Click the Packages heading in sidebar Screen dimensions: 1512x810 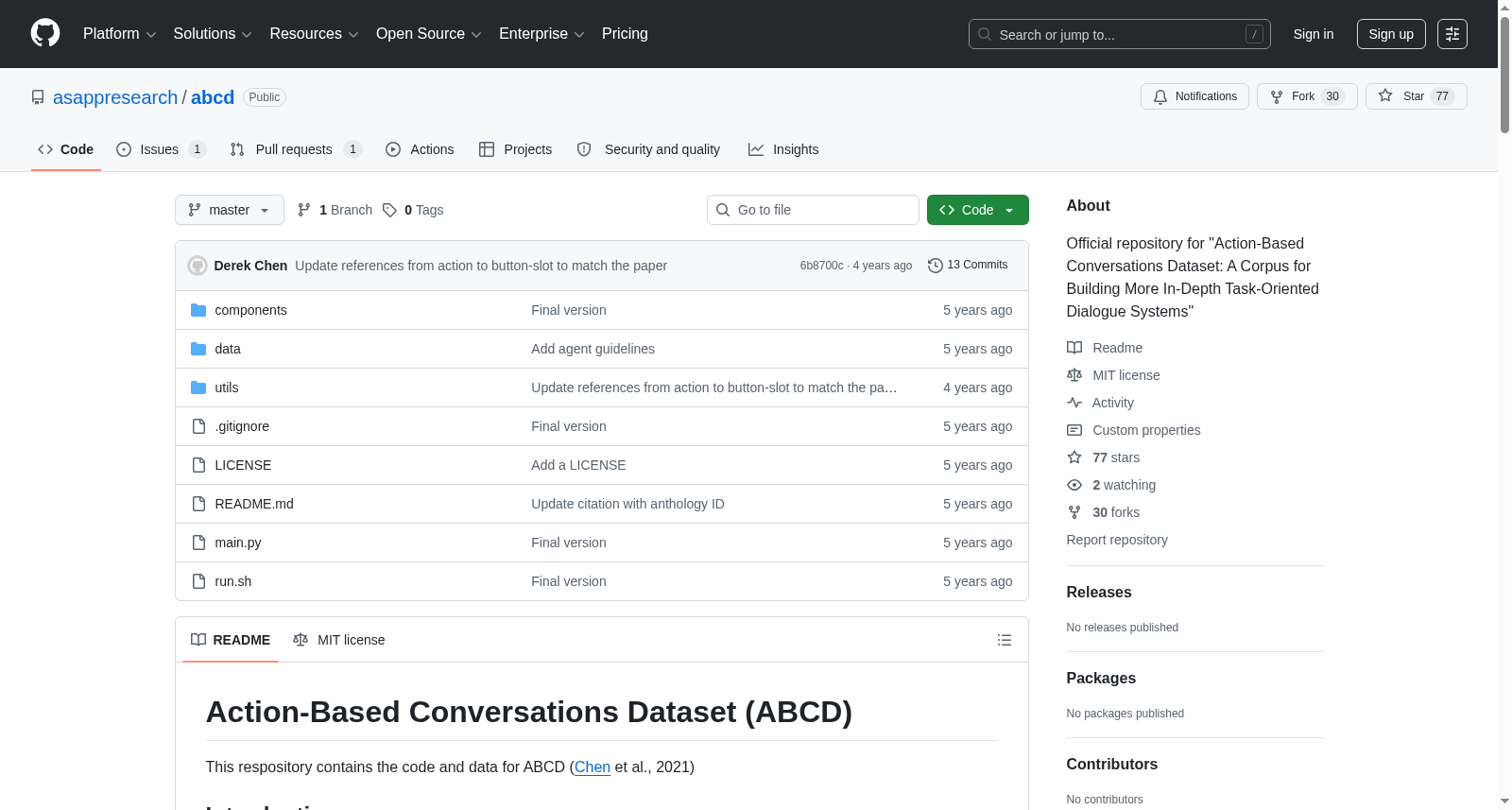[1101, 679]
